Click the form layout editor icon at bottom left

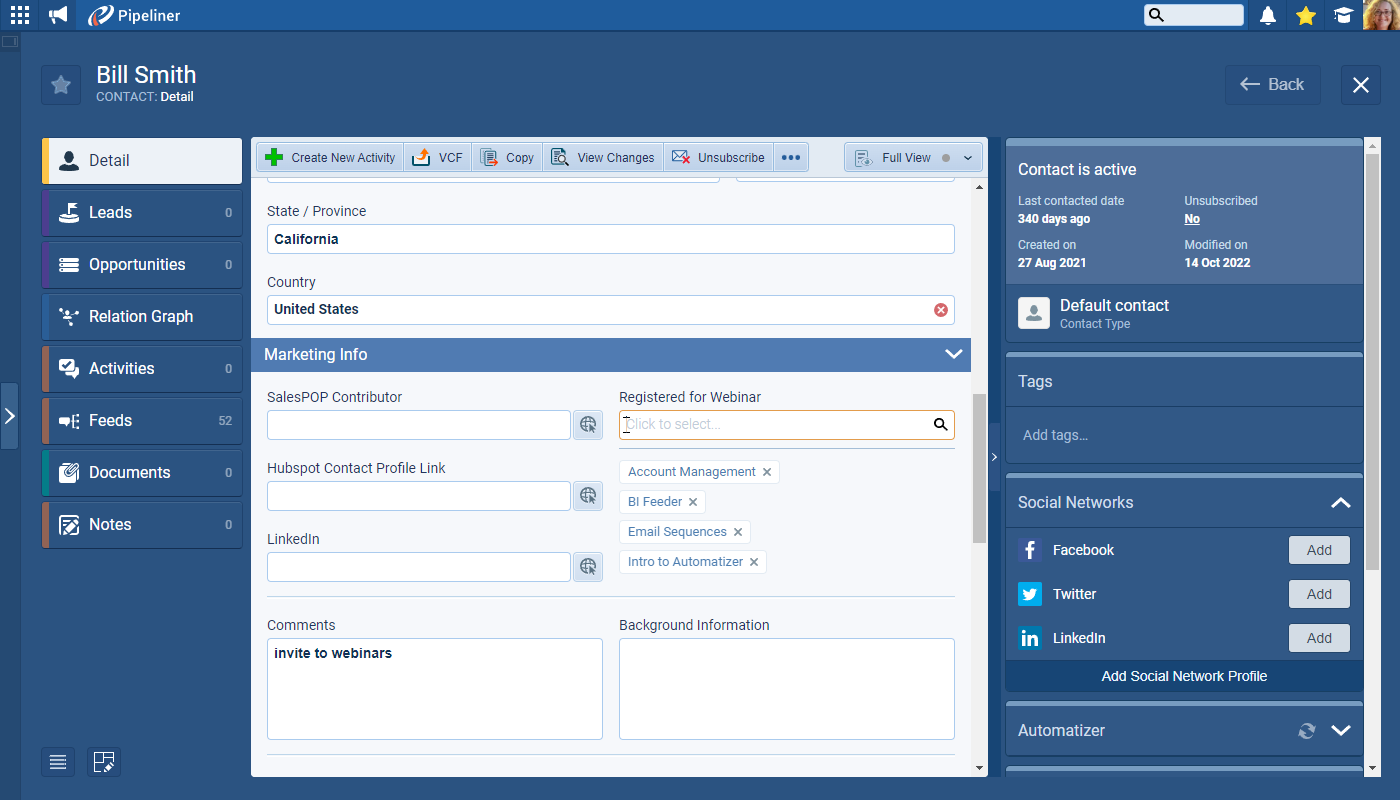tap(104, 762)
